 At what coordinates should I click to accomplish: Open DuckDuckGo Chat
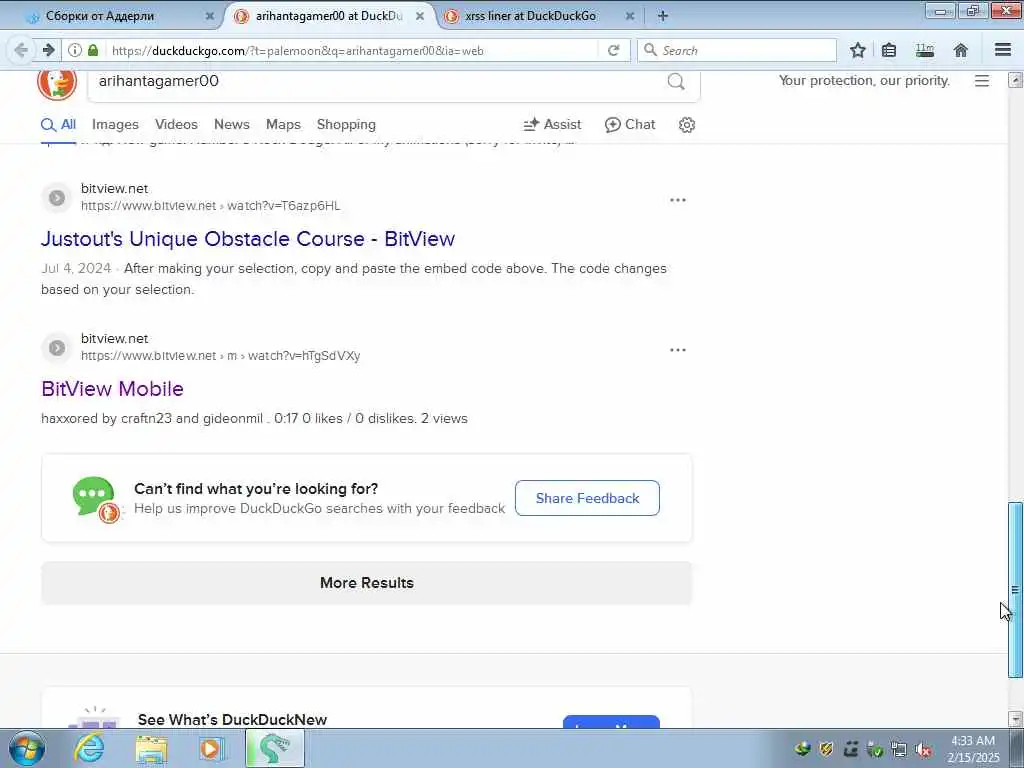(630, 124)
